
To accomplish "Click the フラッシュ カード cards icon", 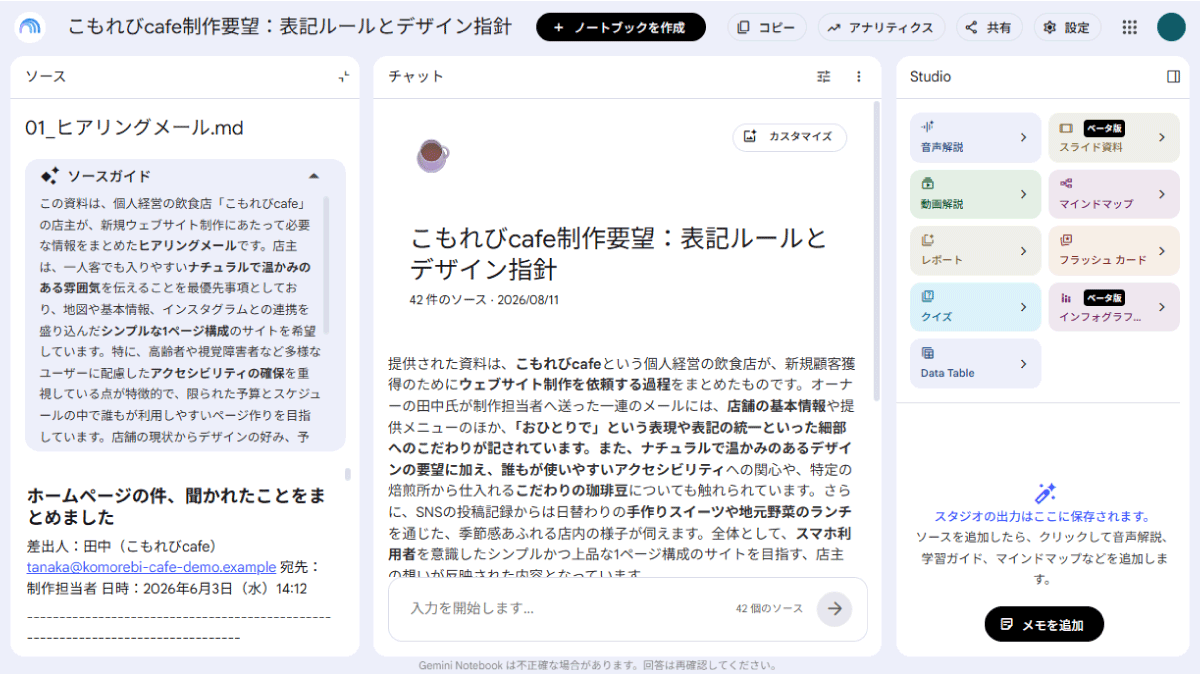I will (1066, 240).
